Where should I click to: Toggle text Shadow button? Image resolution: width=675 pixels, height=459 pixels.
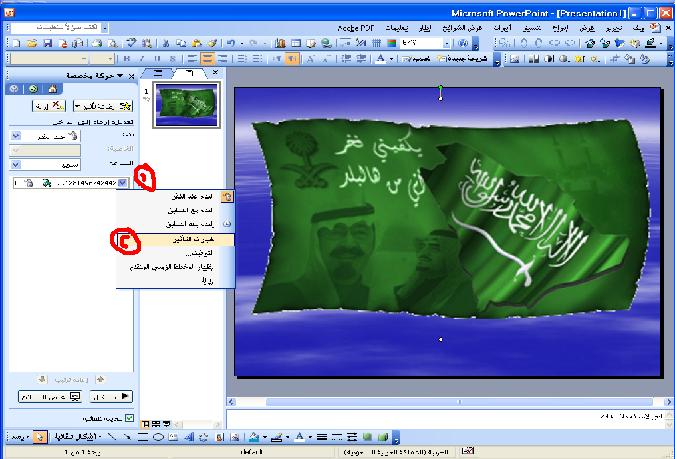pos(173,59)
